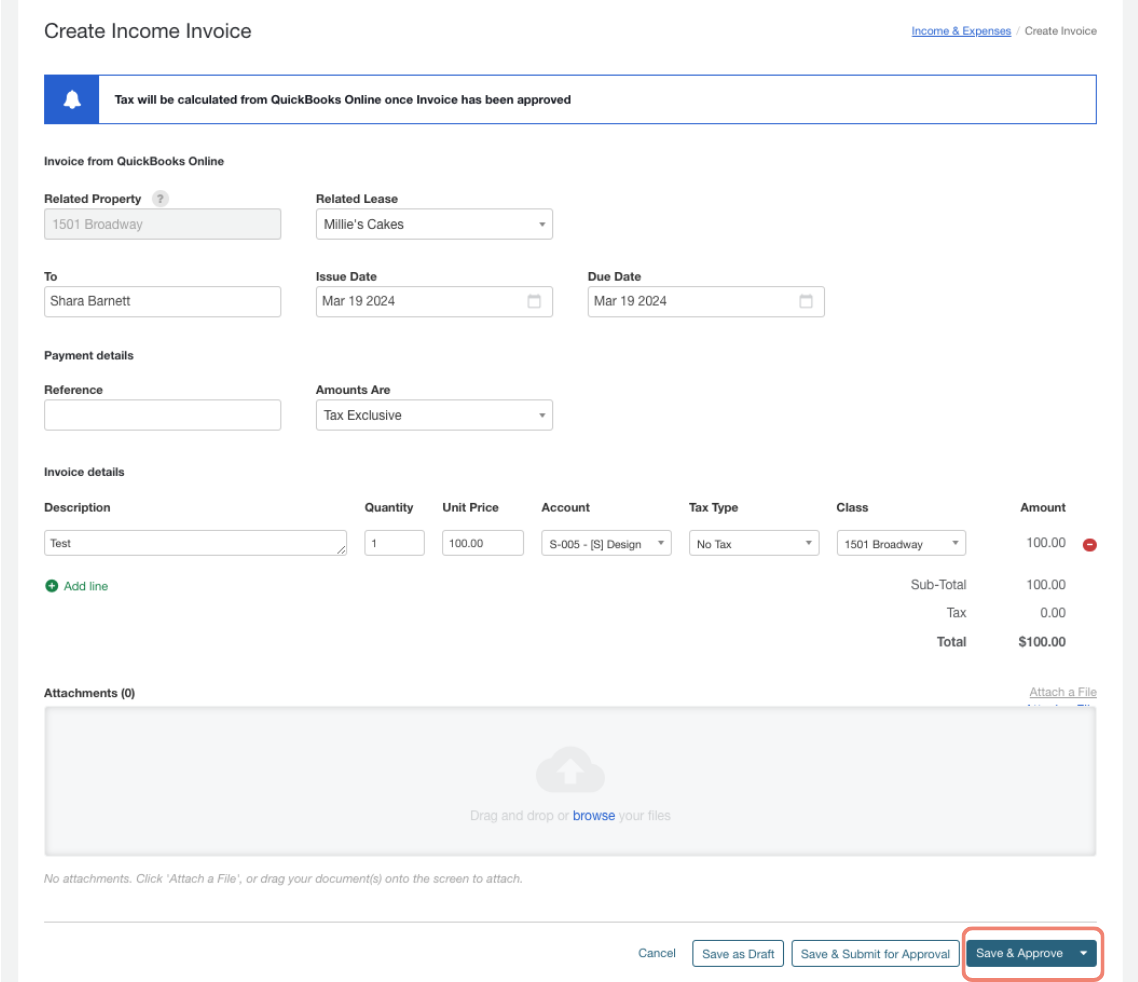Click the upload cloud in attachments area

(569, 769)
